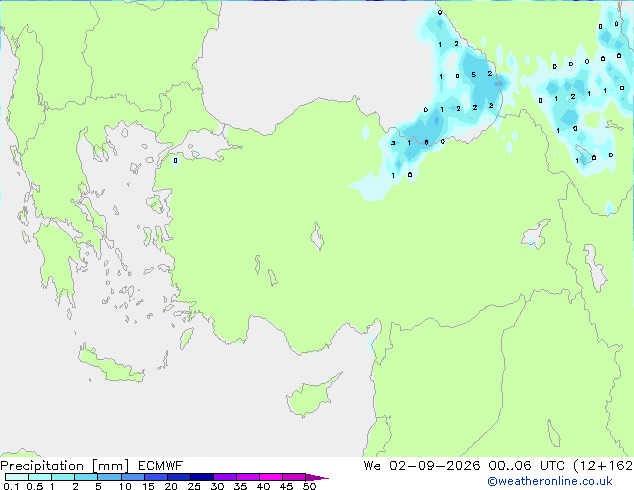Pick the 0.1–0.5 mm palest legend swatch
The image size is (634, 490).
coord(17,477)
